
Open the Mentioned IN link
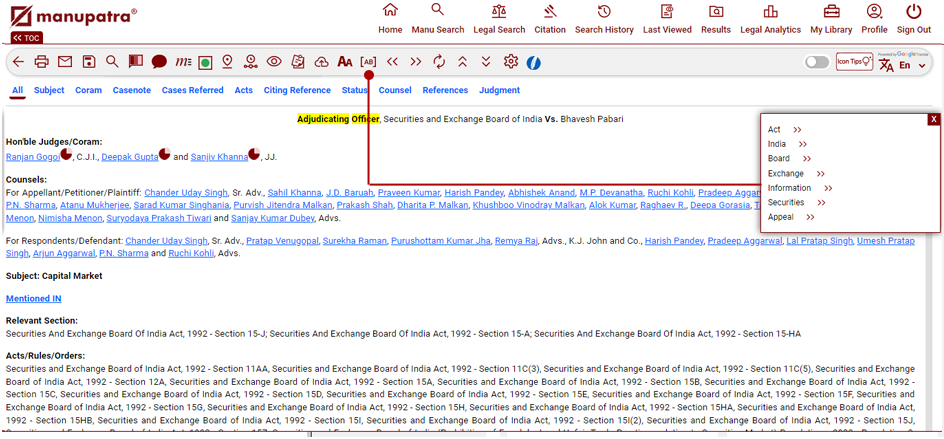pyautogui.click(x=34, y=298)
